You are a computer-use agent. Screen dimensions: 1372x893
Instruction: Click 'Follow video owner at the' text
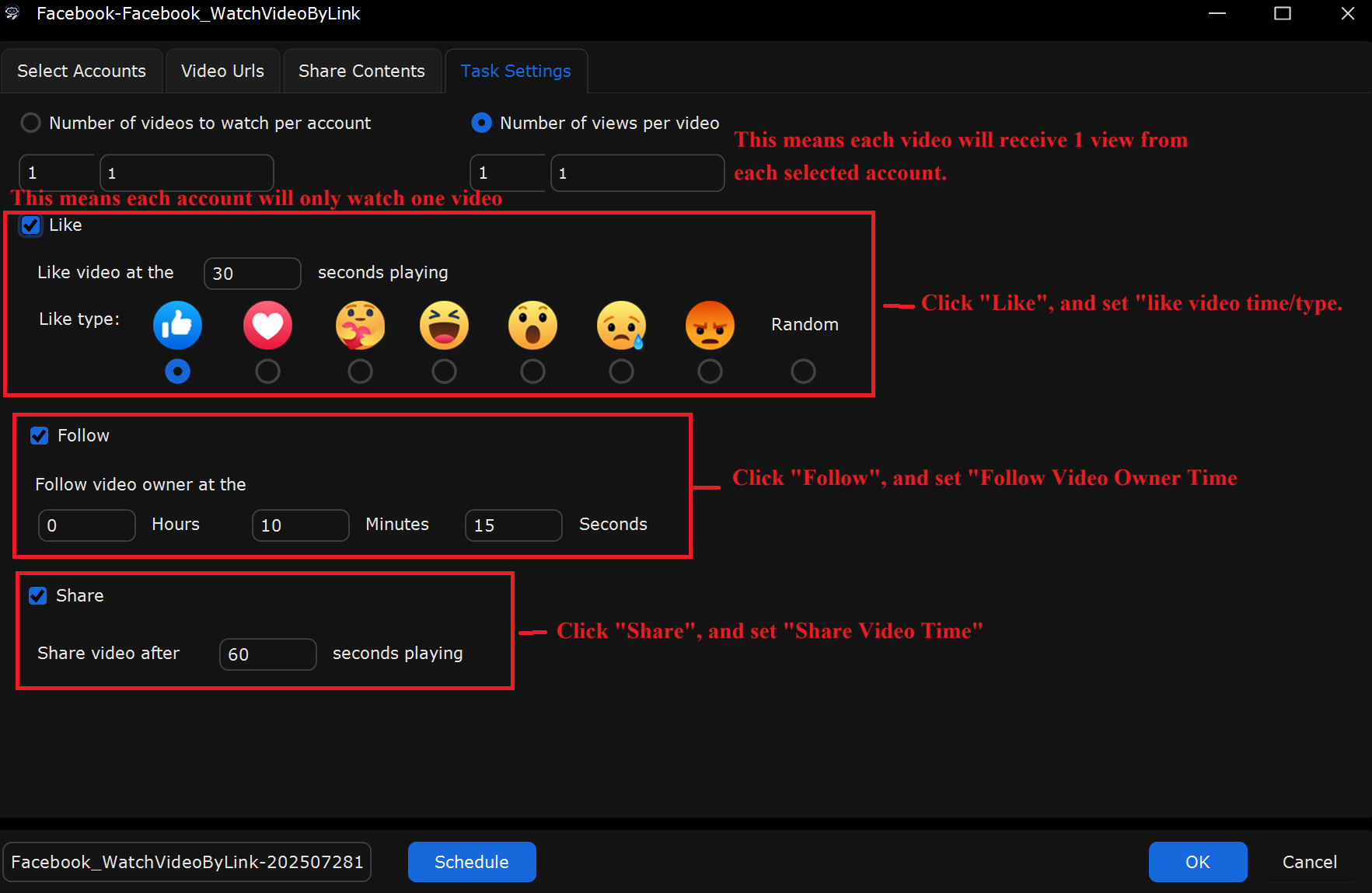(x=141, y=485)
